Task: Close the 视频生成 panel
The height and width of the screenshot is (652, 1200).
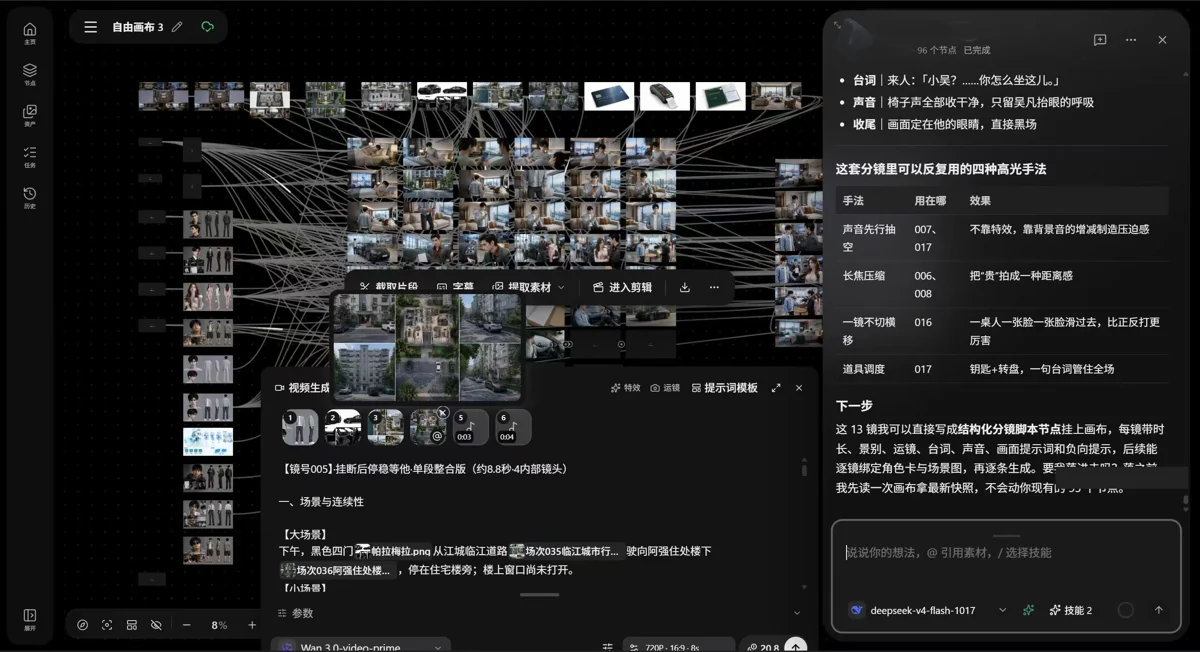Action: pos(799,388)
